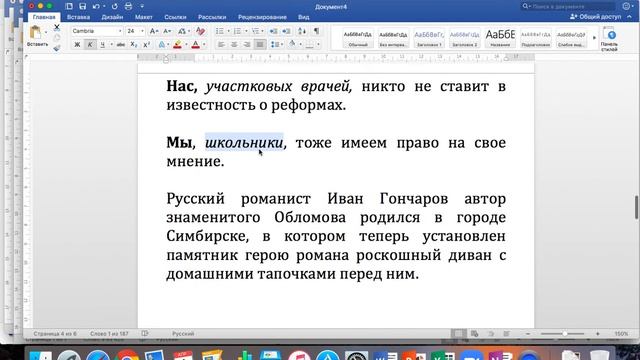
Task: Switch to web layout view in status bar
Action: (474, 333)
